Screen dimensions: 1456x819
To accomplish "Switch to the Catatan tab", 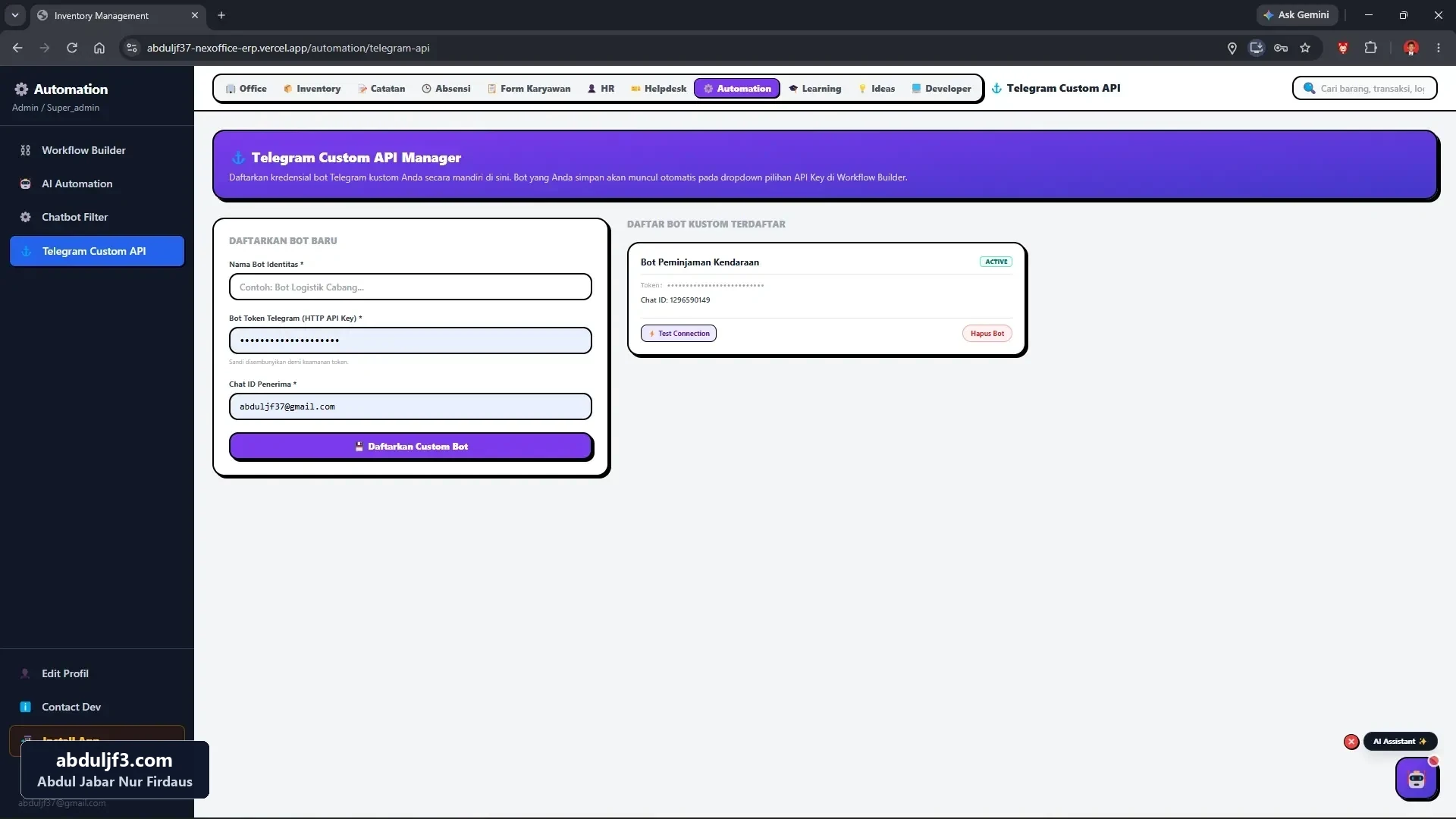I will click(381, 89).
